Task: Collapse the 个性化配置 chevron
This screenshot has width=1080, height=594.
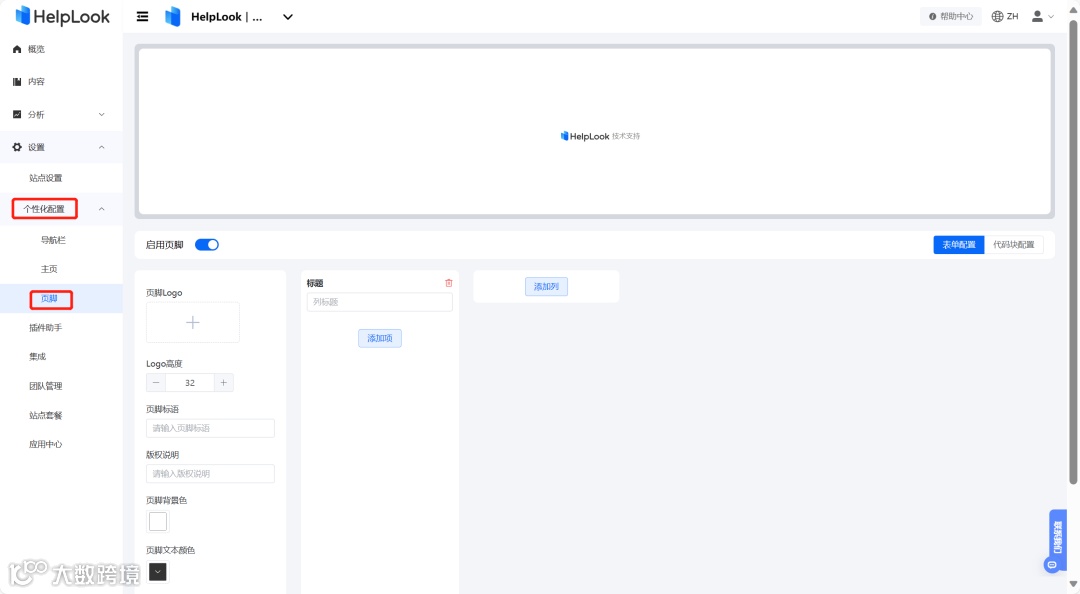Action: (x=101, y=209)
